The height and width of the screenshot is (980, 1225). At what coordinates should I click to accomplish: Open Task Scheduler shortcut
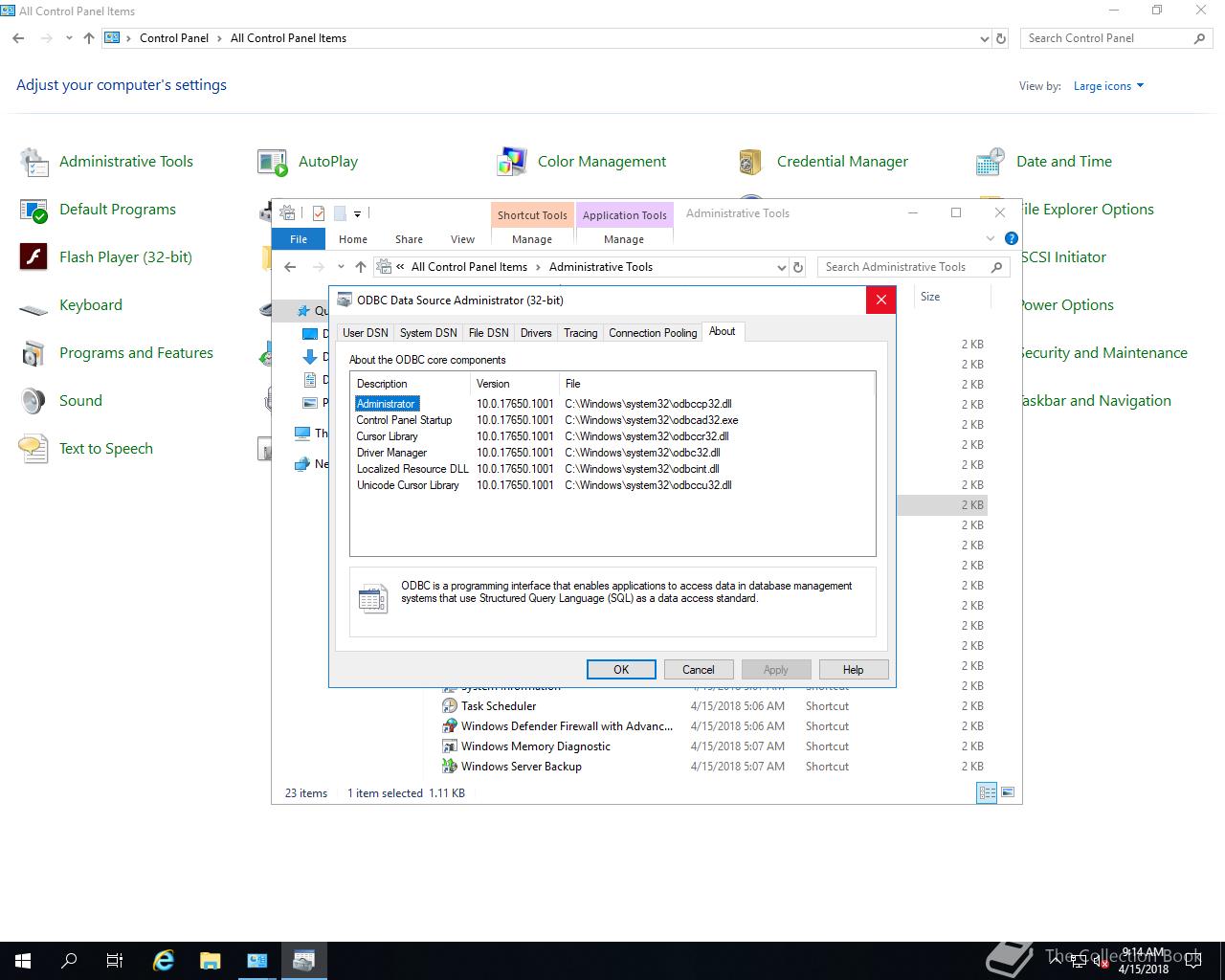tap(499, 706)
